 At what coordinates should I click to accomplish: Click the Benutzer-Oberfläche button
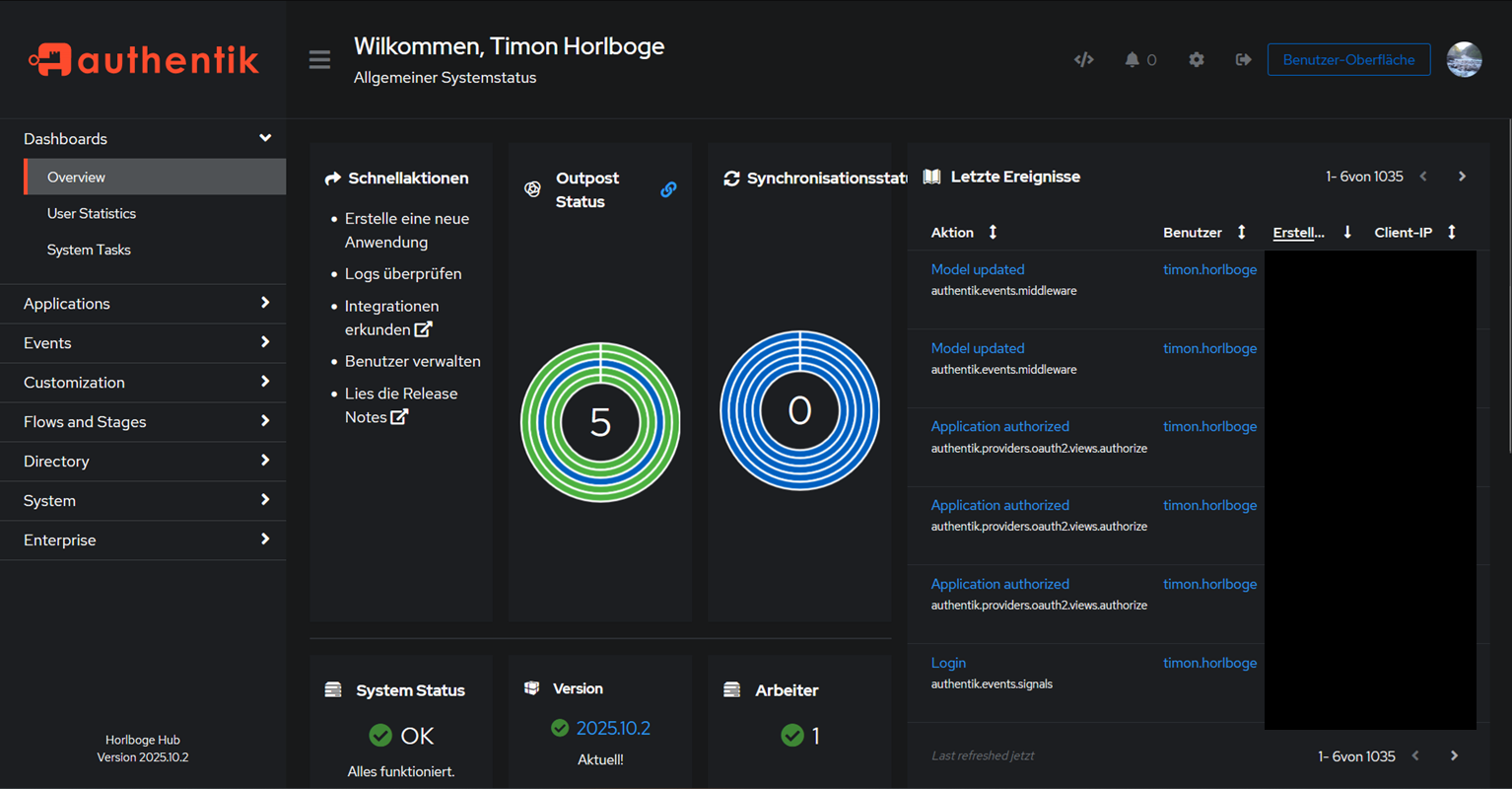[x=1348, y=60]
